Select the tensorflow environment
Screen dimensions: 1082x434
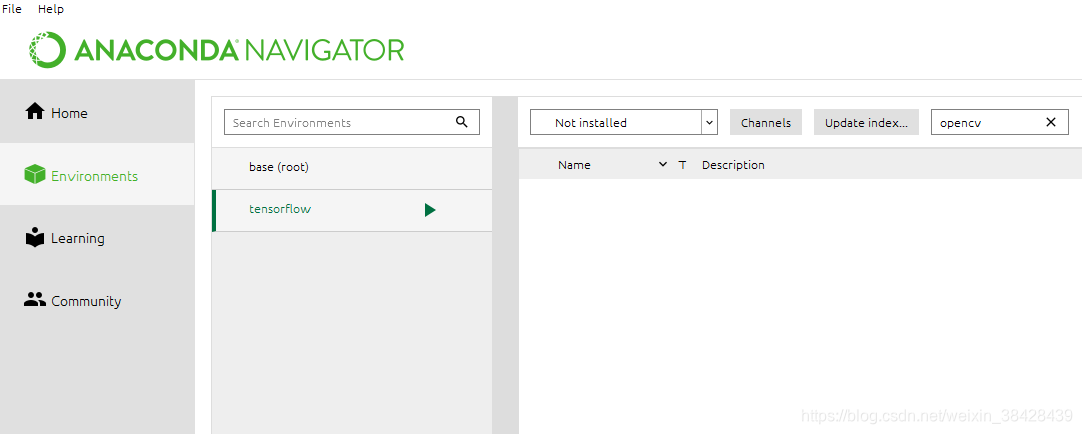pyautogui.click(x=352, y=210)
